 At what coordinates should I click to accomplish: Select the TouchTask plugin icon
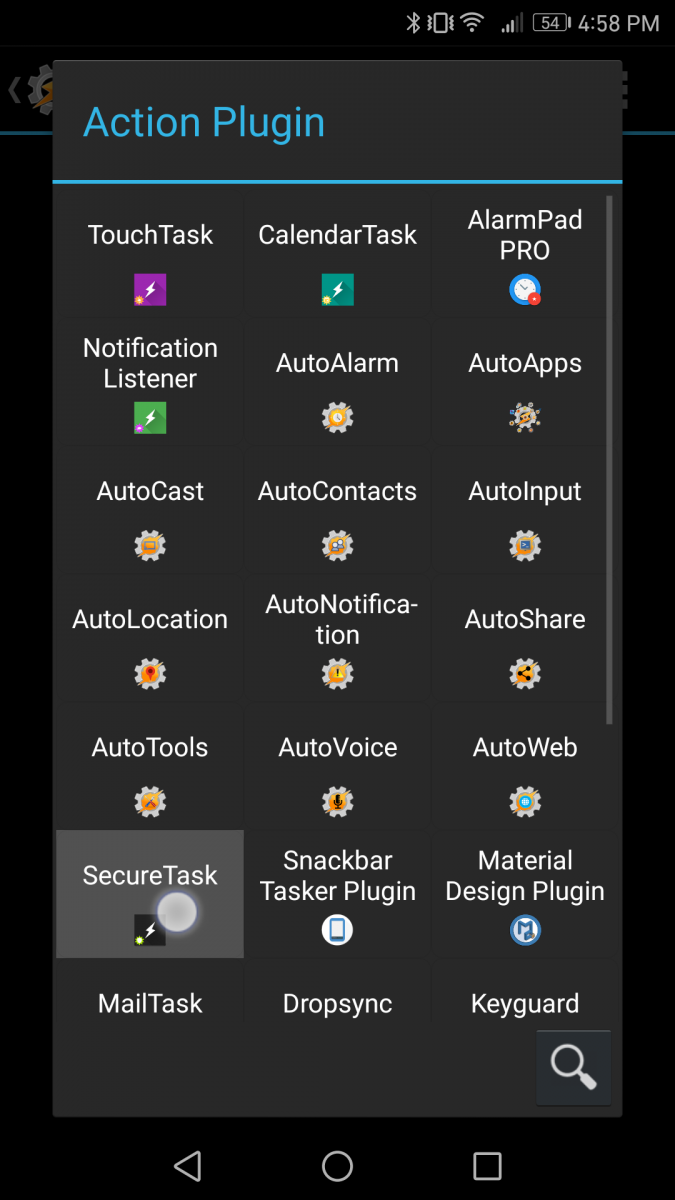point(149,289)
